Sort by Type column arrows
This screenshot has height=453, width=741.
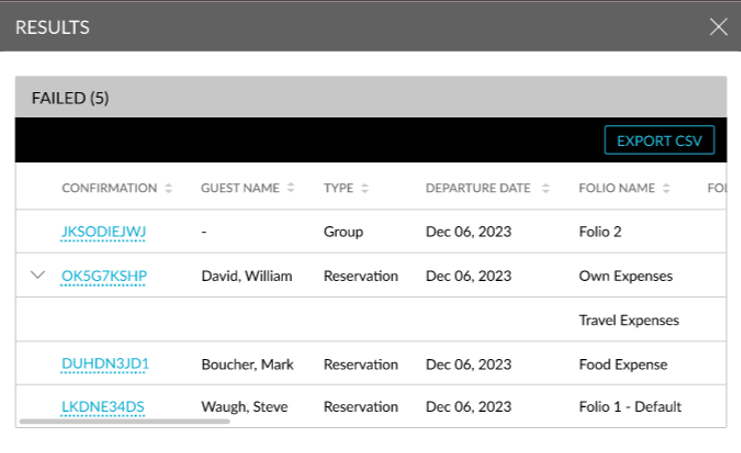tap(364, 188)
